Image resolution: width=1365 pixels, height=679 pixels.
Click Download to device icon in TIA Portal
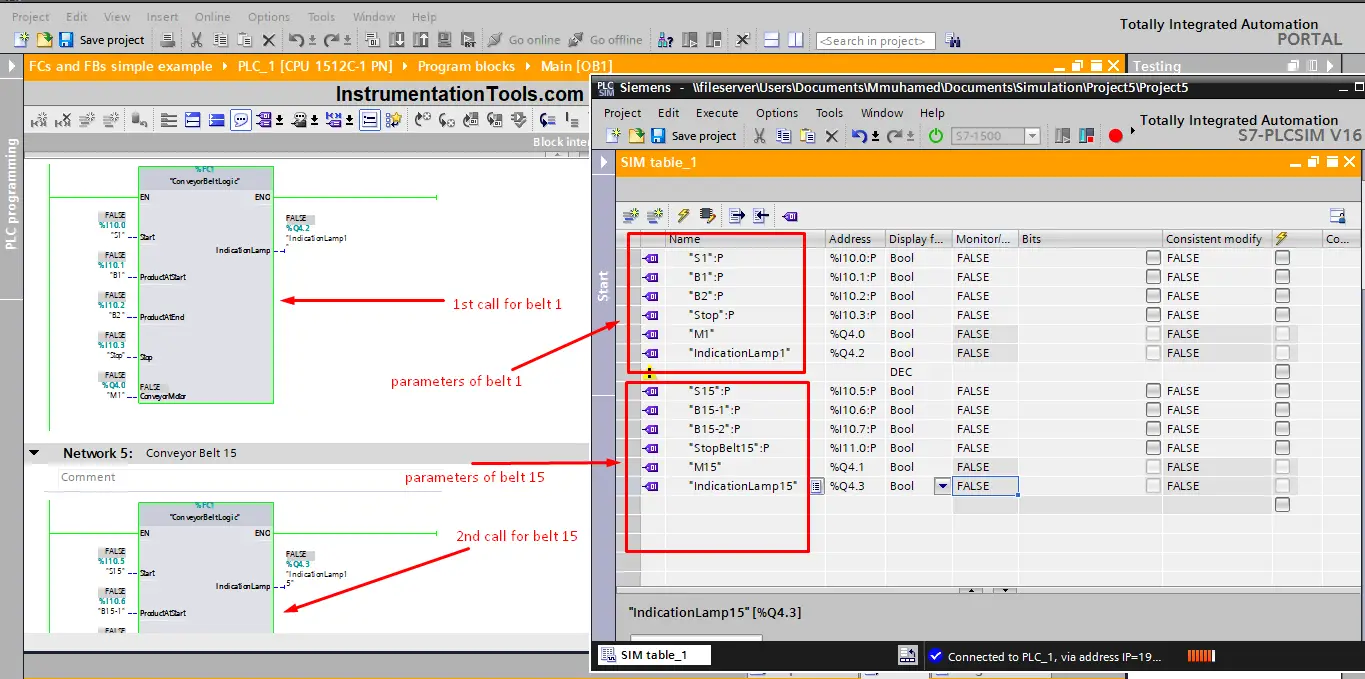tap(396, 40)
